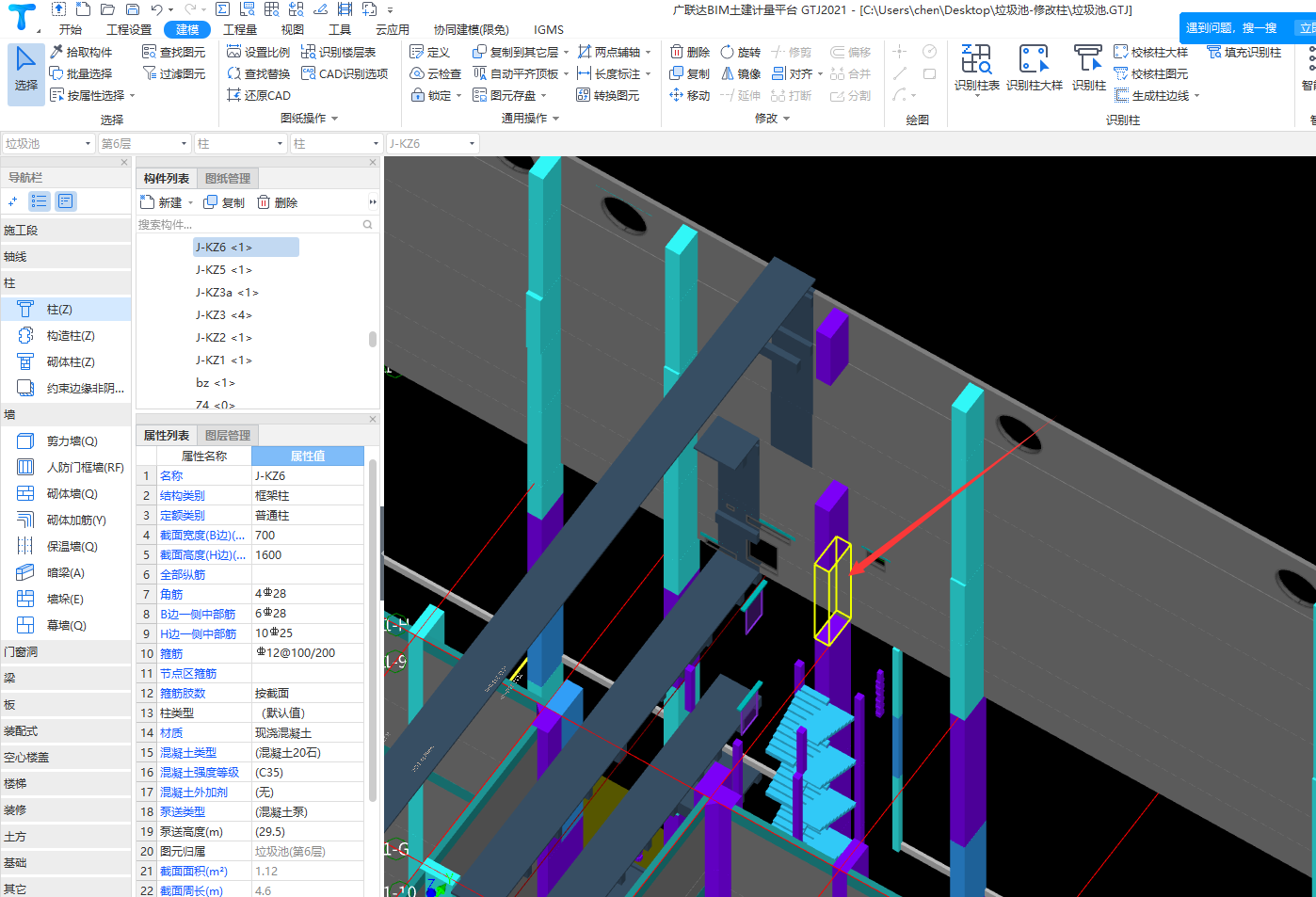This screenshot has height=897, width=1316.
Task: Click 识别柱 recognize column
Action: coord(1089,69)
